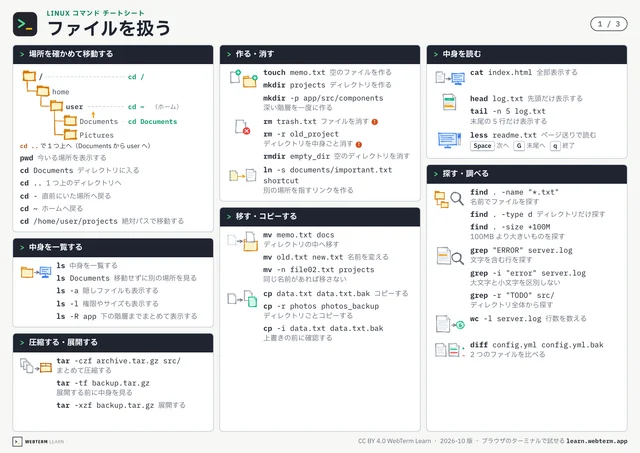Click the 中身を一覧する section header
Image resolution: width=640 pixels, height=453 pixels.
click(x=113, y=248)
